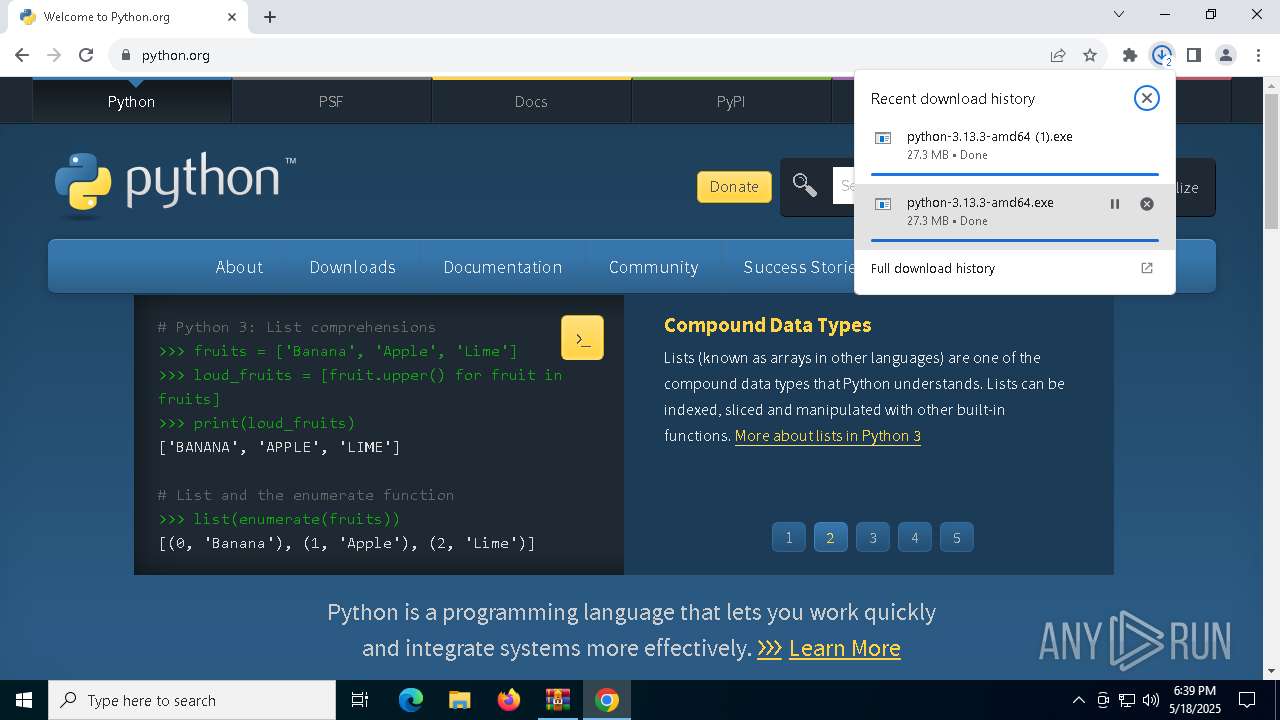Viewport: 1280px width, 720px height.
Task: Open the Extensions puzzle icon
Action: (1130, 55)
